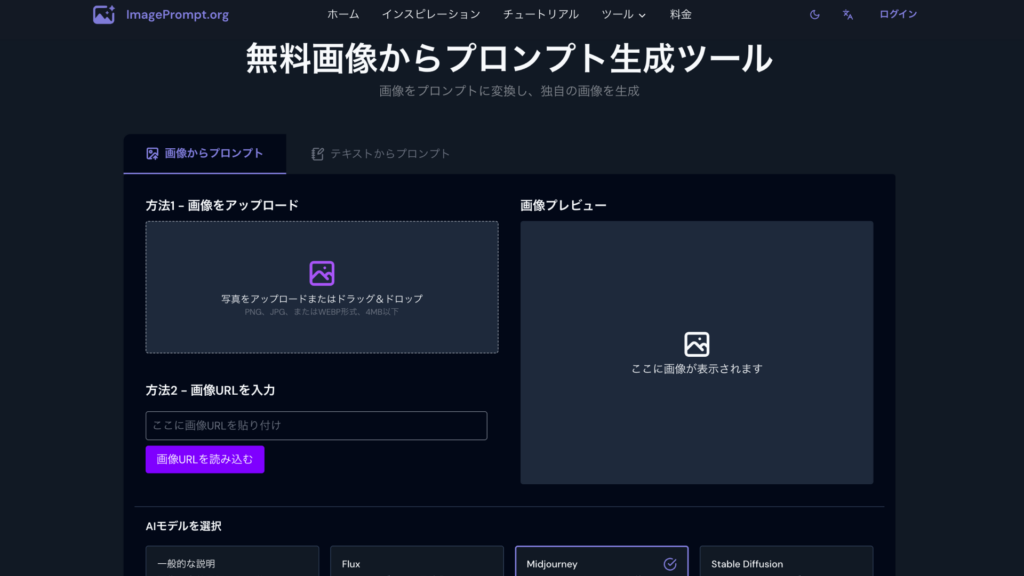Click the ImagePrompt.org logo icon
The image size is (1024, 576).
[104, 14]
